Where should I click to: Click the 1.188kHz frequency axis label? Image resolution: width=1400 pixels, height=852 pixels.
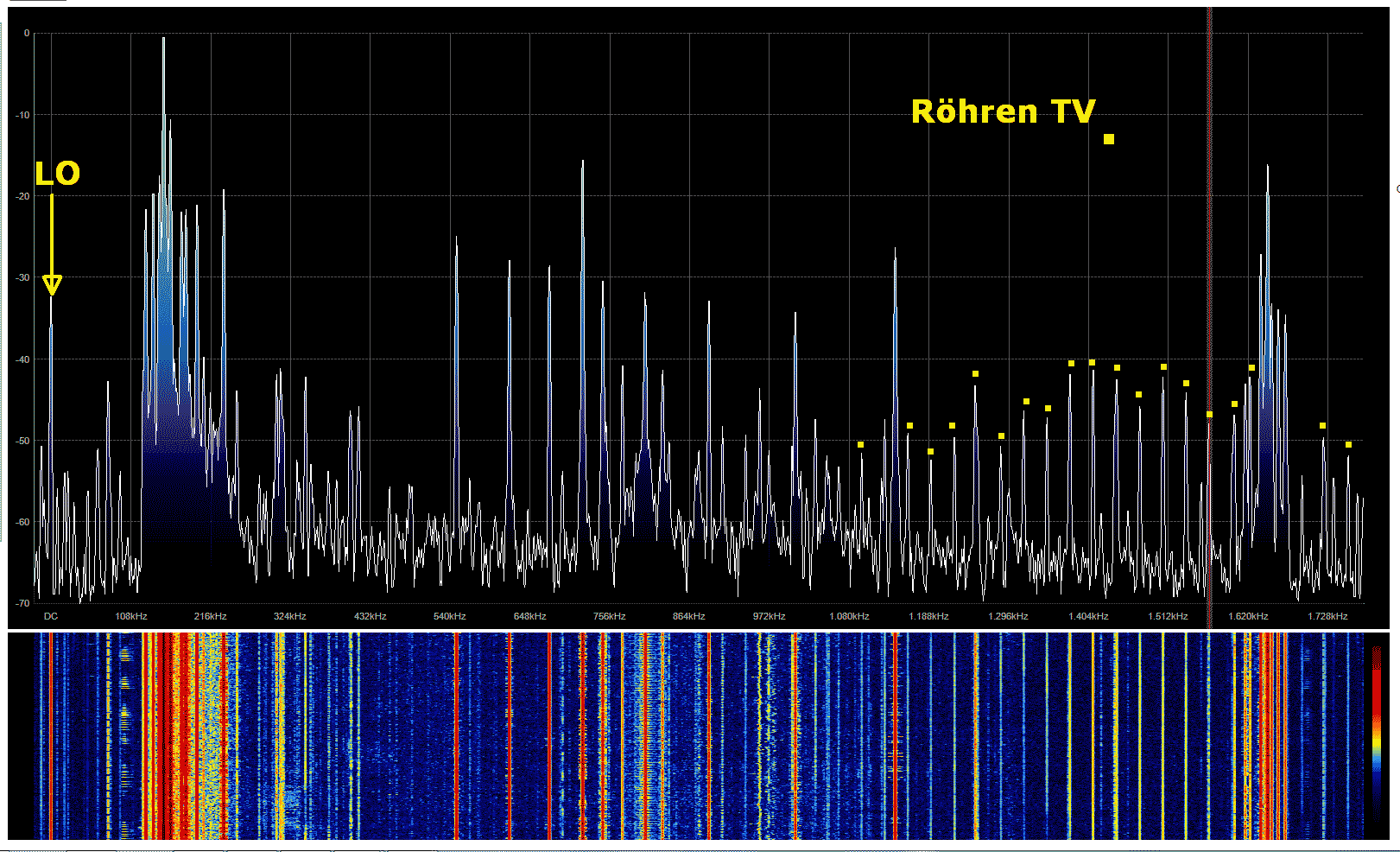coord(928,616)
